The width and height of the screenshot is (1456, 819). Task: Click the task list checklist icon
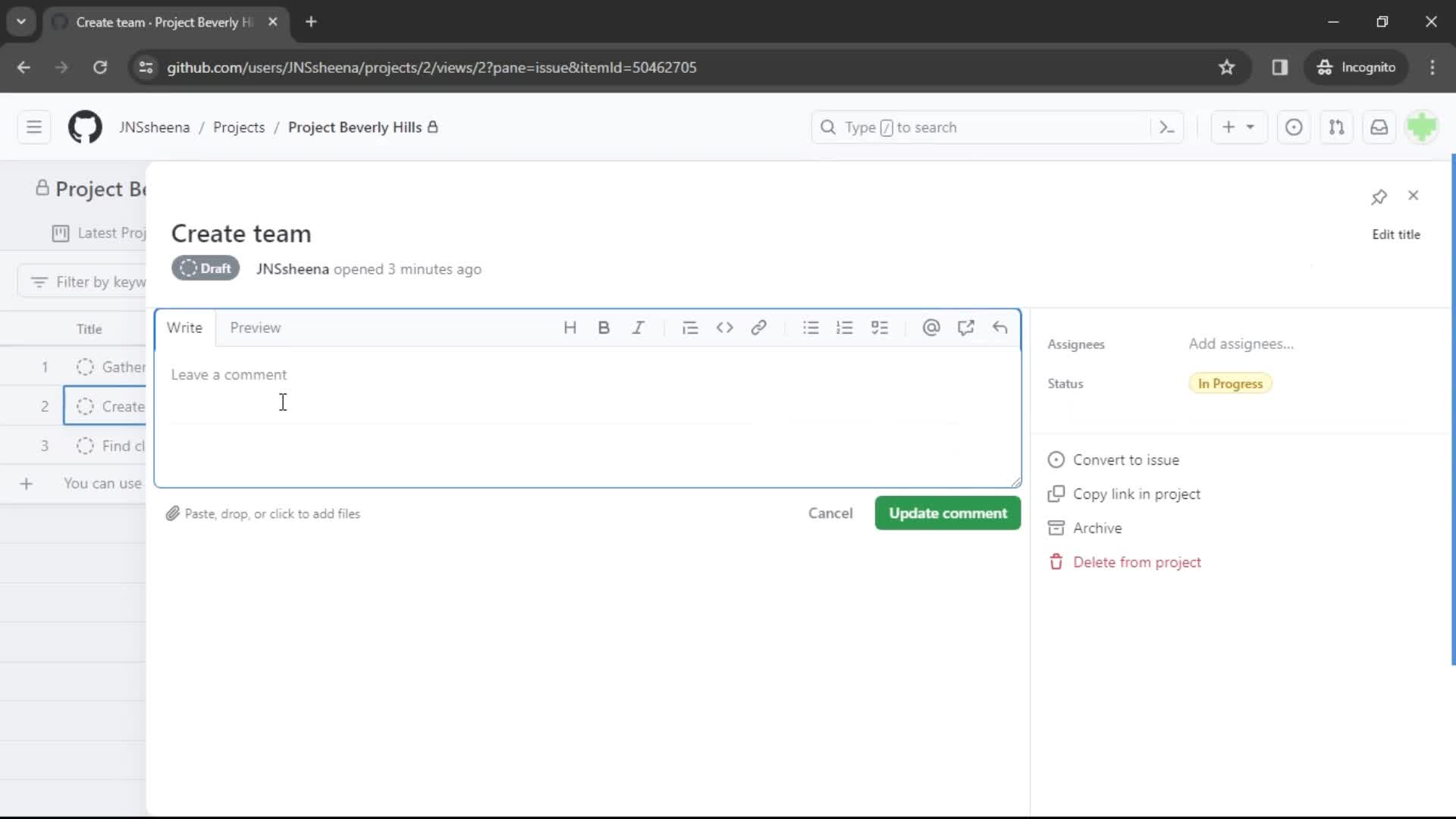[880, 327]
